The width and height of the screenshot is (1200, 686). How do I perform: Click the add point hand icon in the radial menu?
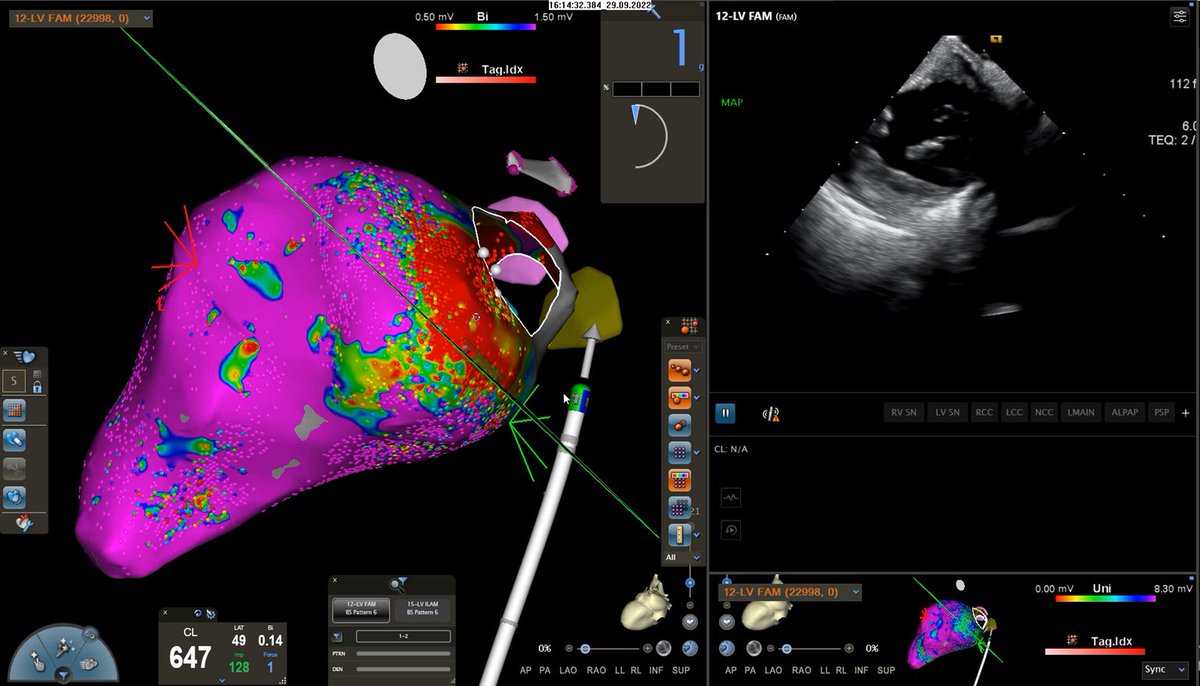tap(38, 659)
